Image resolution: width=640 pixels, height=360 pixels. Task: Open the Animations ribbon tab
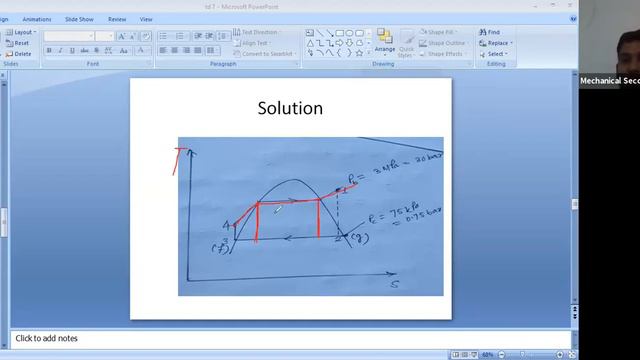tap(37, 19)
